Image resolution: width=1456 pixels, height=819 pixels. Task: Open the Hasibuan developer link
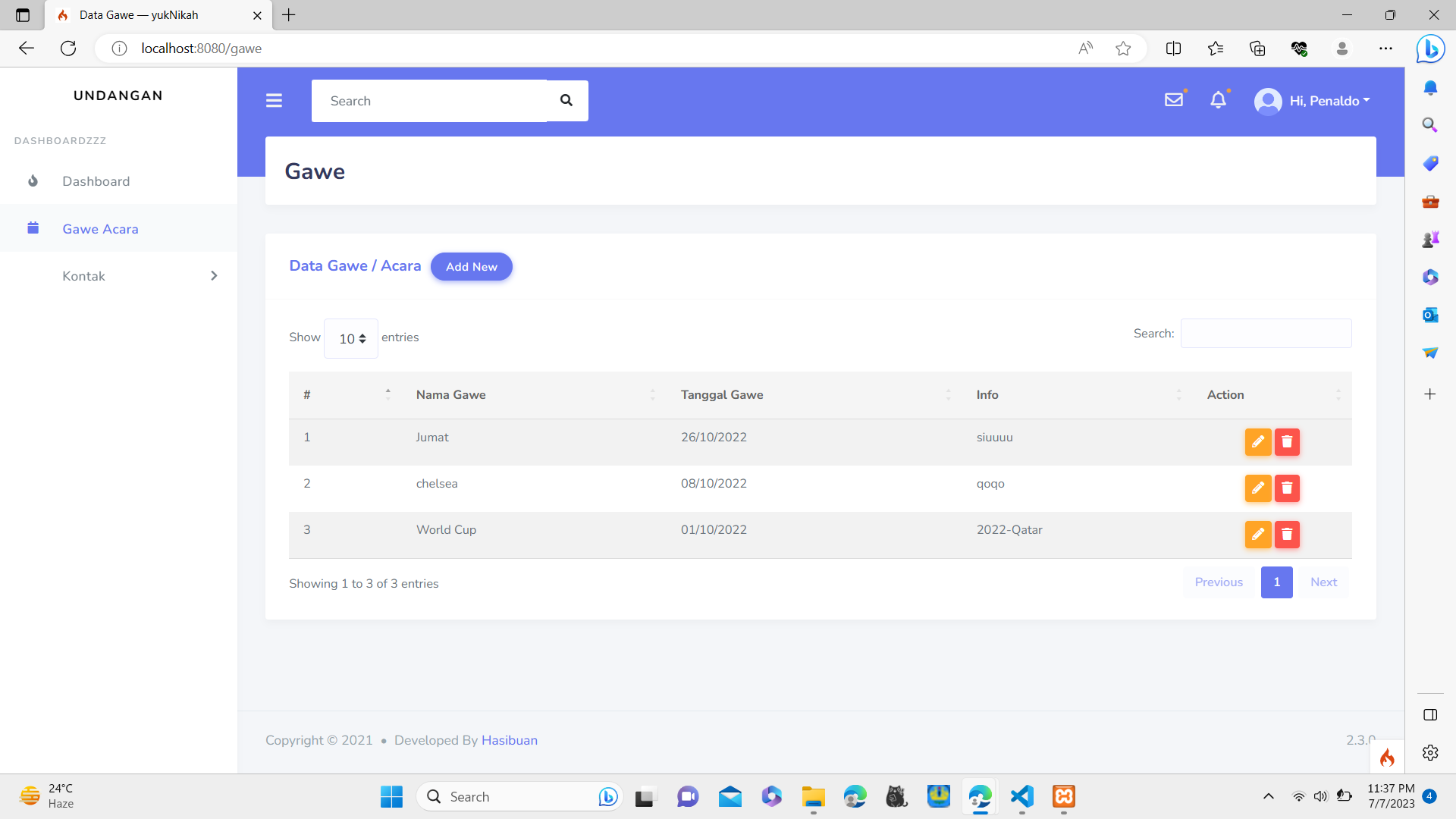[509, 740]
